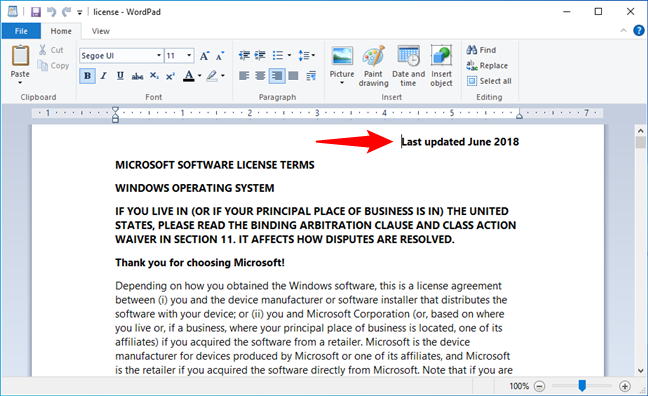Click the WordPad application icon in title bar
Image resolution: width=648 pixels, height=396 pixels.
point(13,12)
